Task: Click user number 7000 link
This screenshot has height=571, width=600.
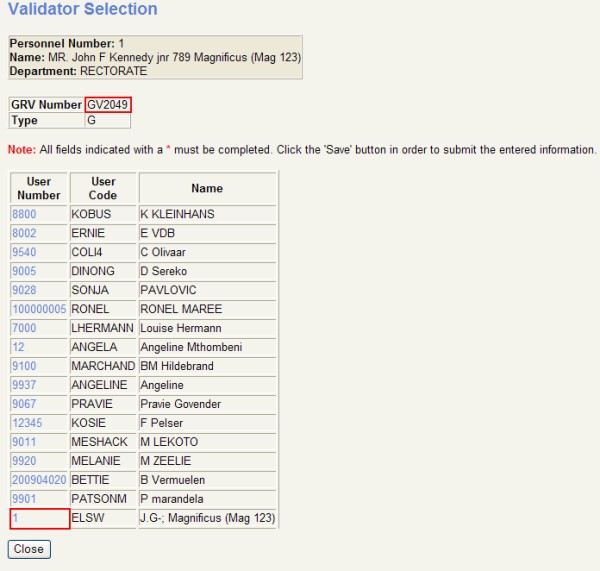Action: click(24, 328)
